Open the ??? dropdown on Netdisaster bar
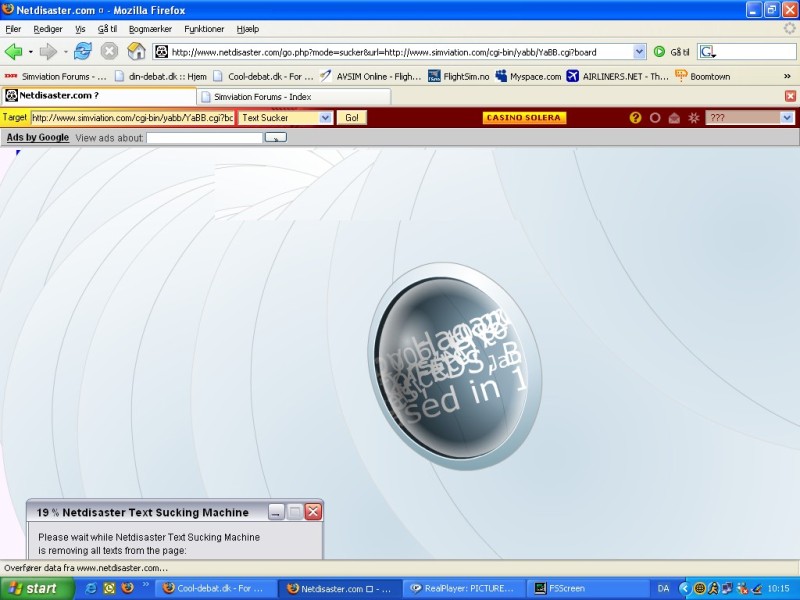The height and width of the screenshot is (600, 800). pos(786,118)
